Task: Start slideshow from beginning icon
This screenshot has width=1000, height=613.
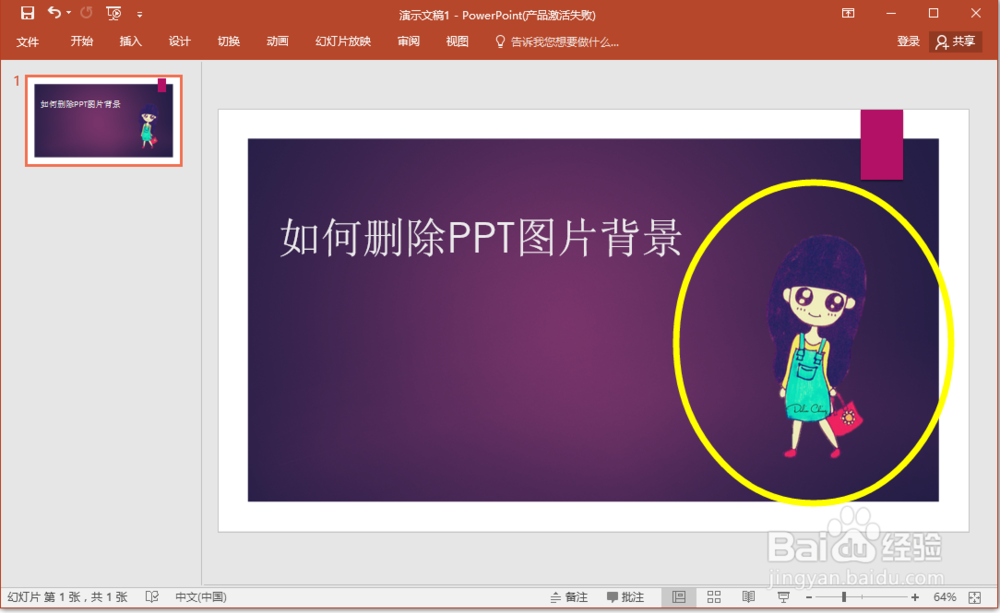Action: pos(113,13)
